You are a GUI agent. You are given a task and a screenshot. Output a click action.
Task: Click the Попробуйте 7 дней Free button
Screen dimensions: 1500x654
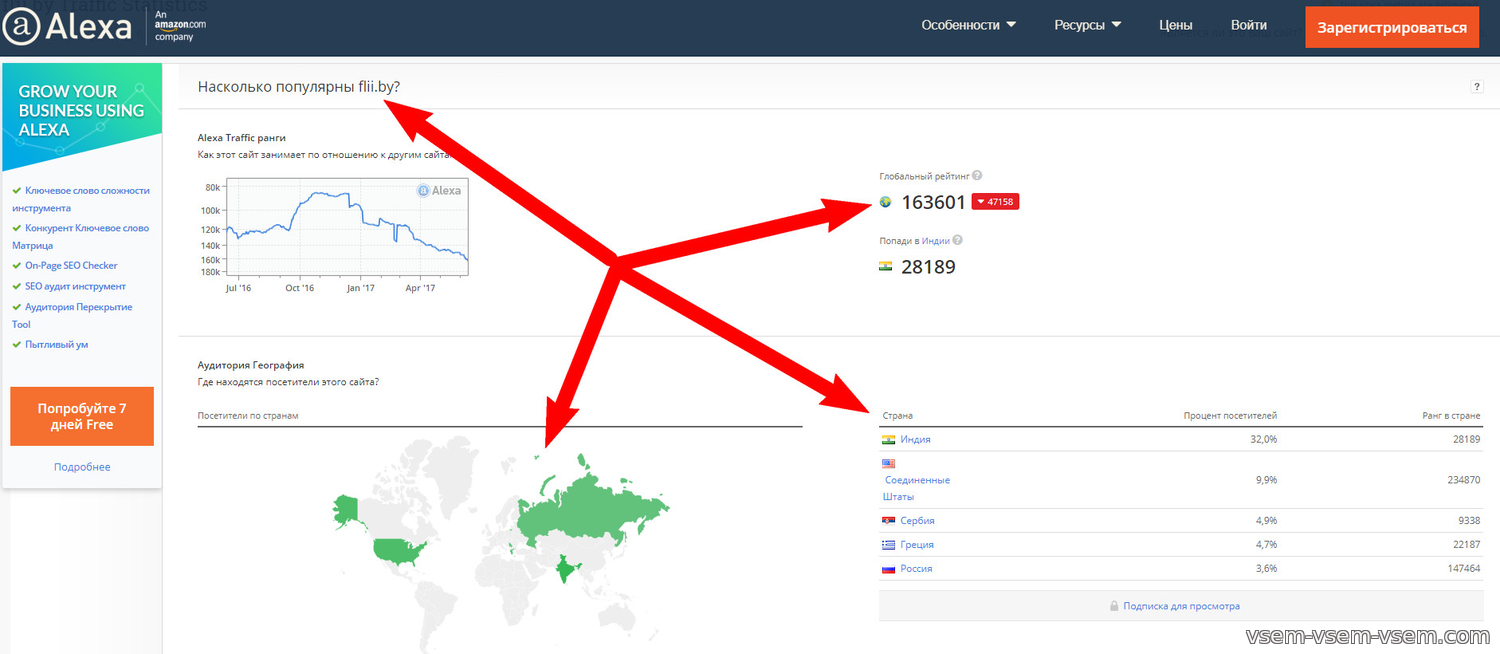pyautogui.click(x=82, y=416)
